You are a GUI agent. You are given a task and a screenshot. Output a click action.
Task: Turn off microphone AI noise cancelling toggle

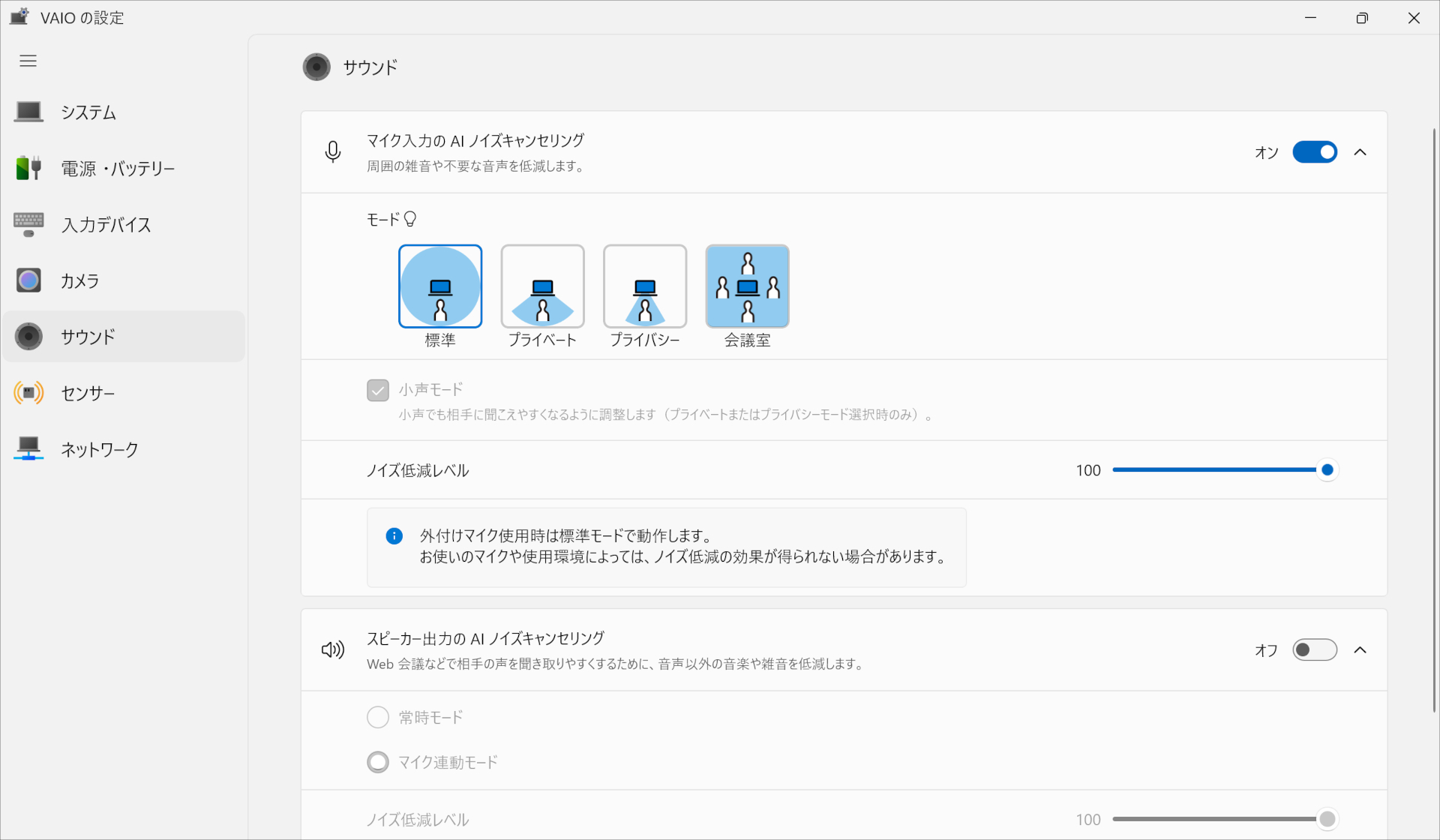(1314, 152)
